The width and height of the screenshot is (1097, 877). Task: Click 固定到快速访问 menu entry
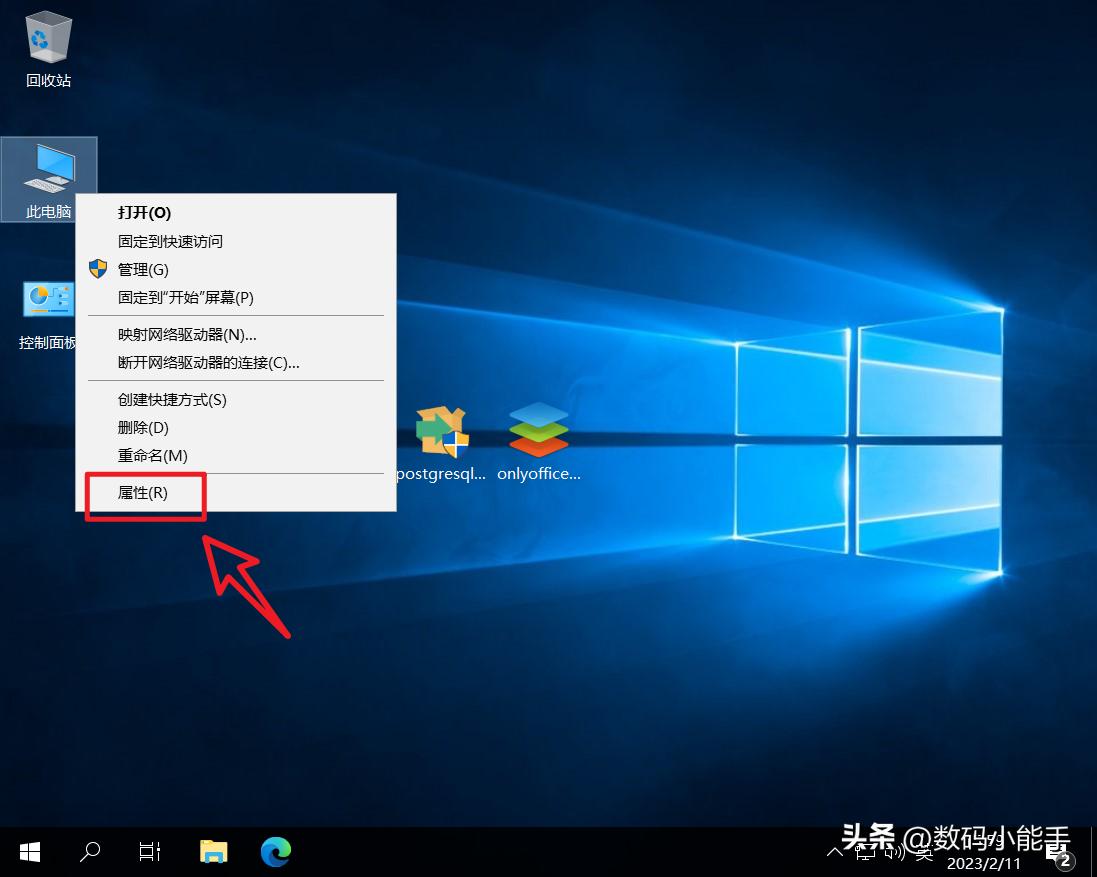click(x=170, y=241)
